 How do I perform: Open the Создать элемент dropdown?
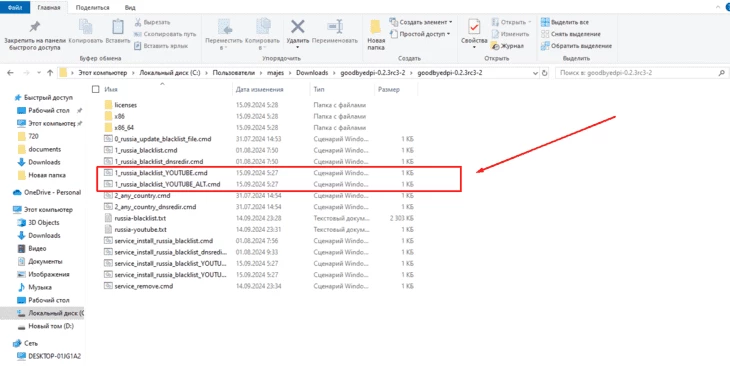click(x=420, y=22)
